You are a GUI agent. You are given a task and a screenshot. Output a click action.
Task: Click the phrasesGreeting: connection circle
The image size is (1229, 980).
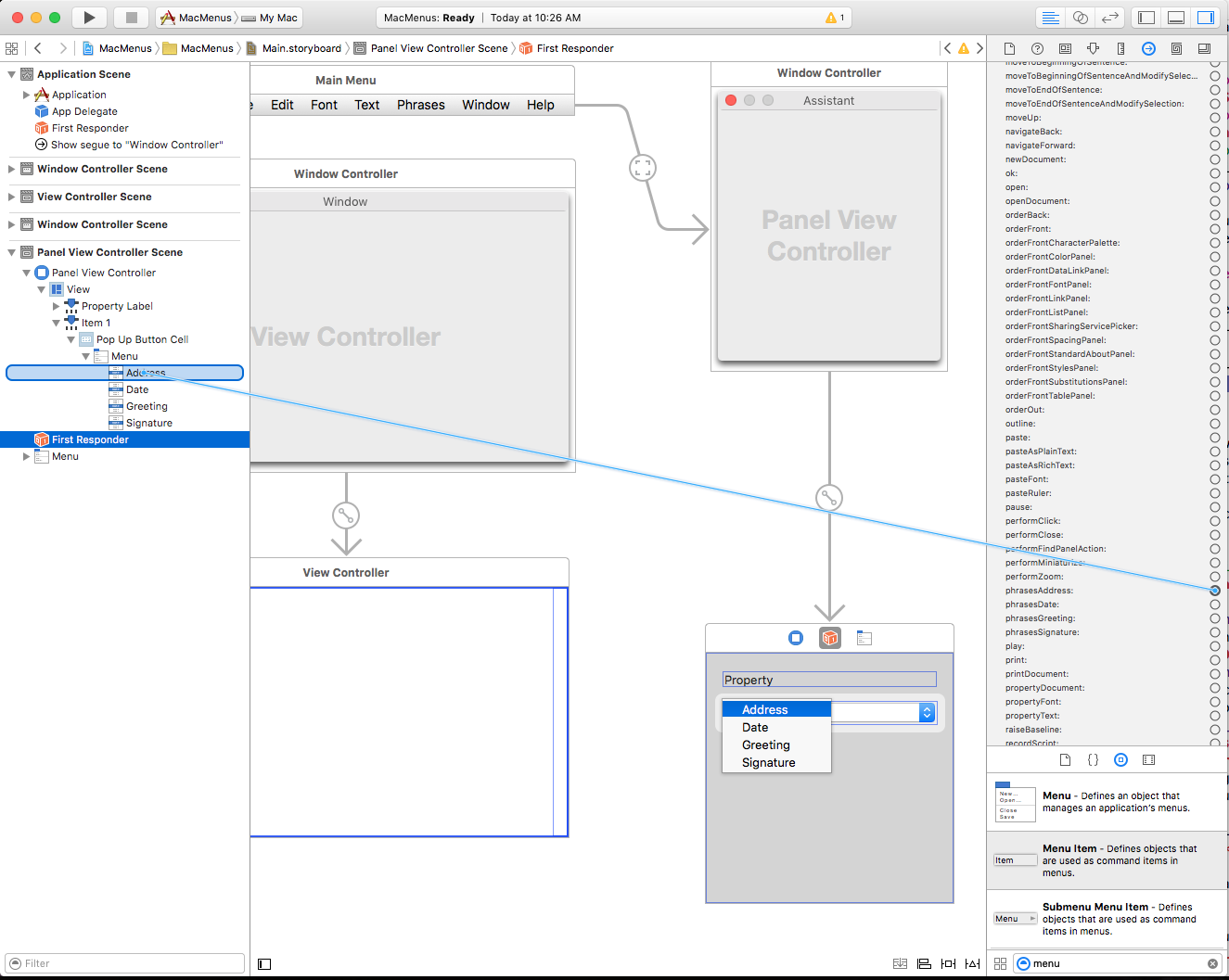click(1215, 618)
